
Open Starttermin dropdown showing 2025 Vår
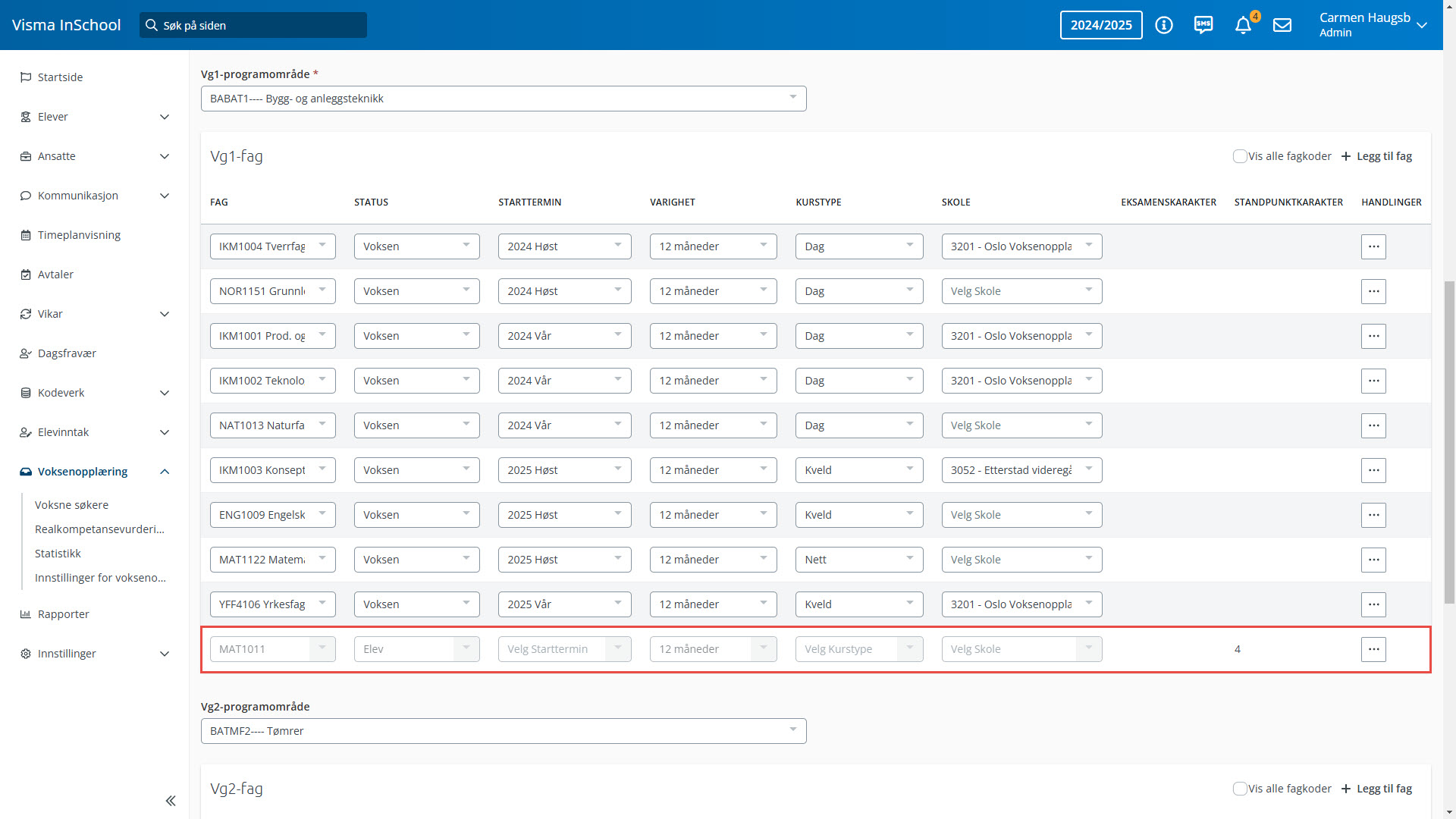564,604
